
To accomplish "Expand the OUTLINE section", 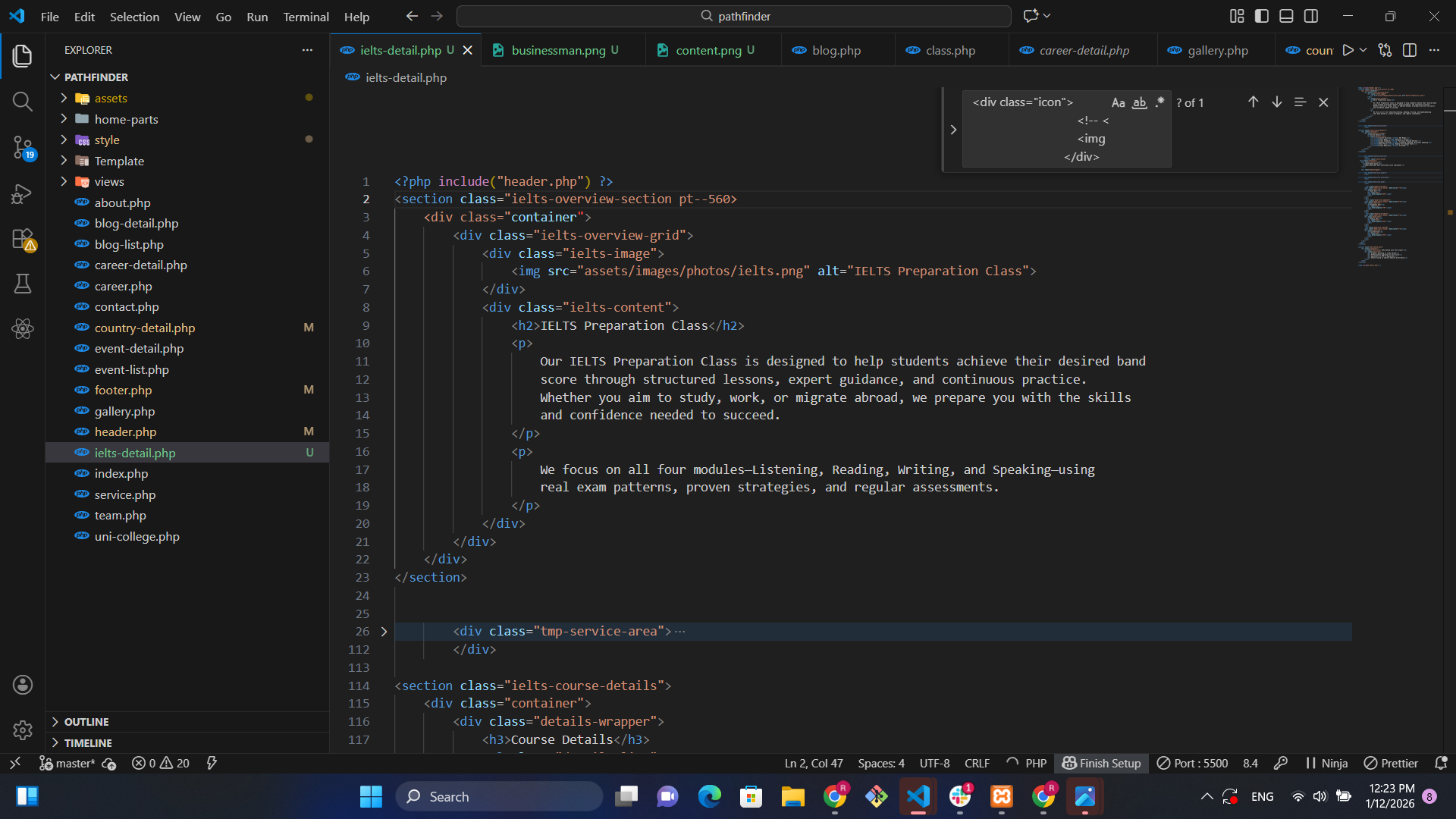I will pyautogui.click(x=86, y=722).
